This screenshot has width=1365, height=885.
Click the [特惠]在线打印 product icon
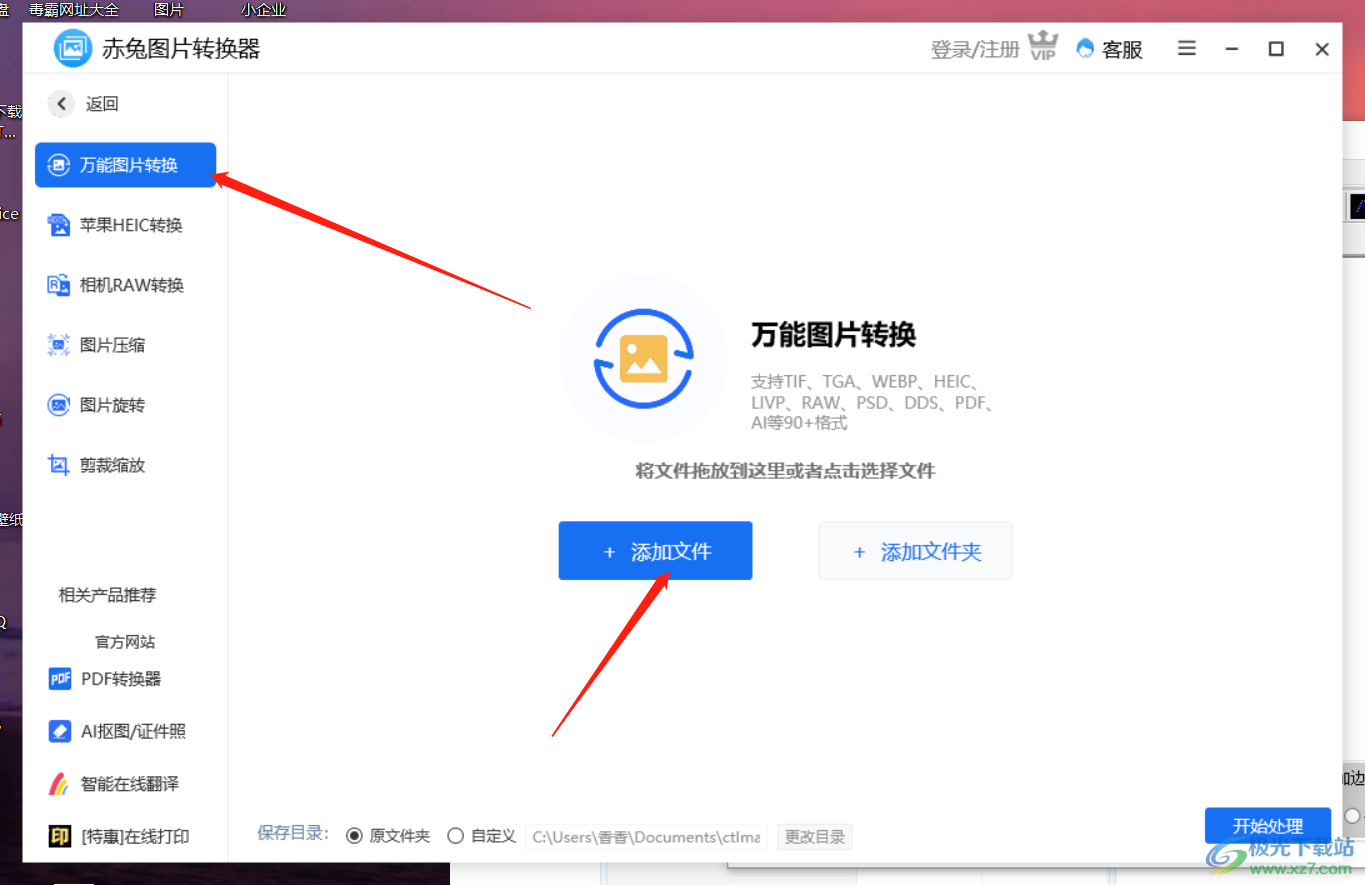pyautogui.click(x=60, y=836)
